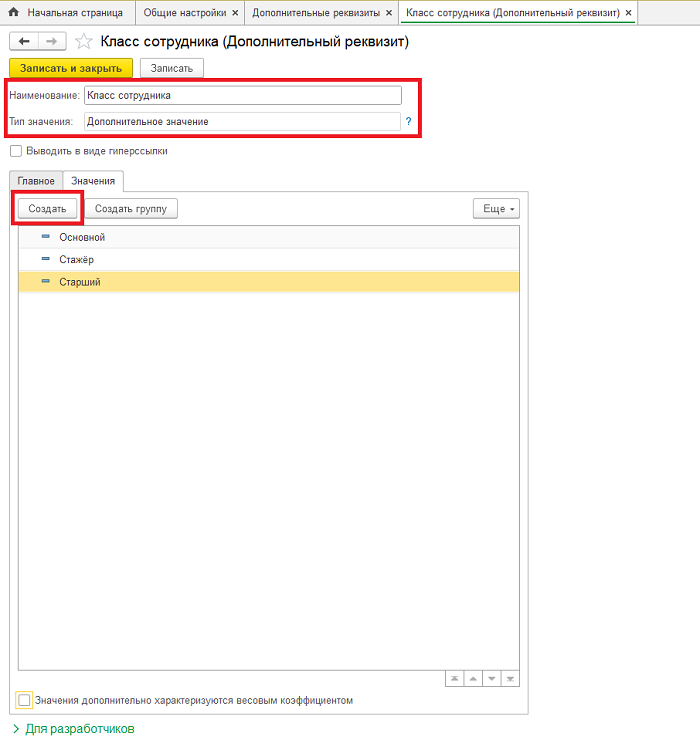Click the move-down arrow icon below list
700x740 pixels.
pos(491,679)
